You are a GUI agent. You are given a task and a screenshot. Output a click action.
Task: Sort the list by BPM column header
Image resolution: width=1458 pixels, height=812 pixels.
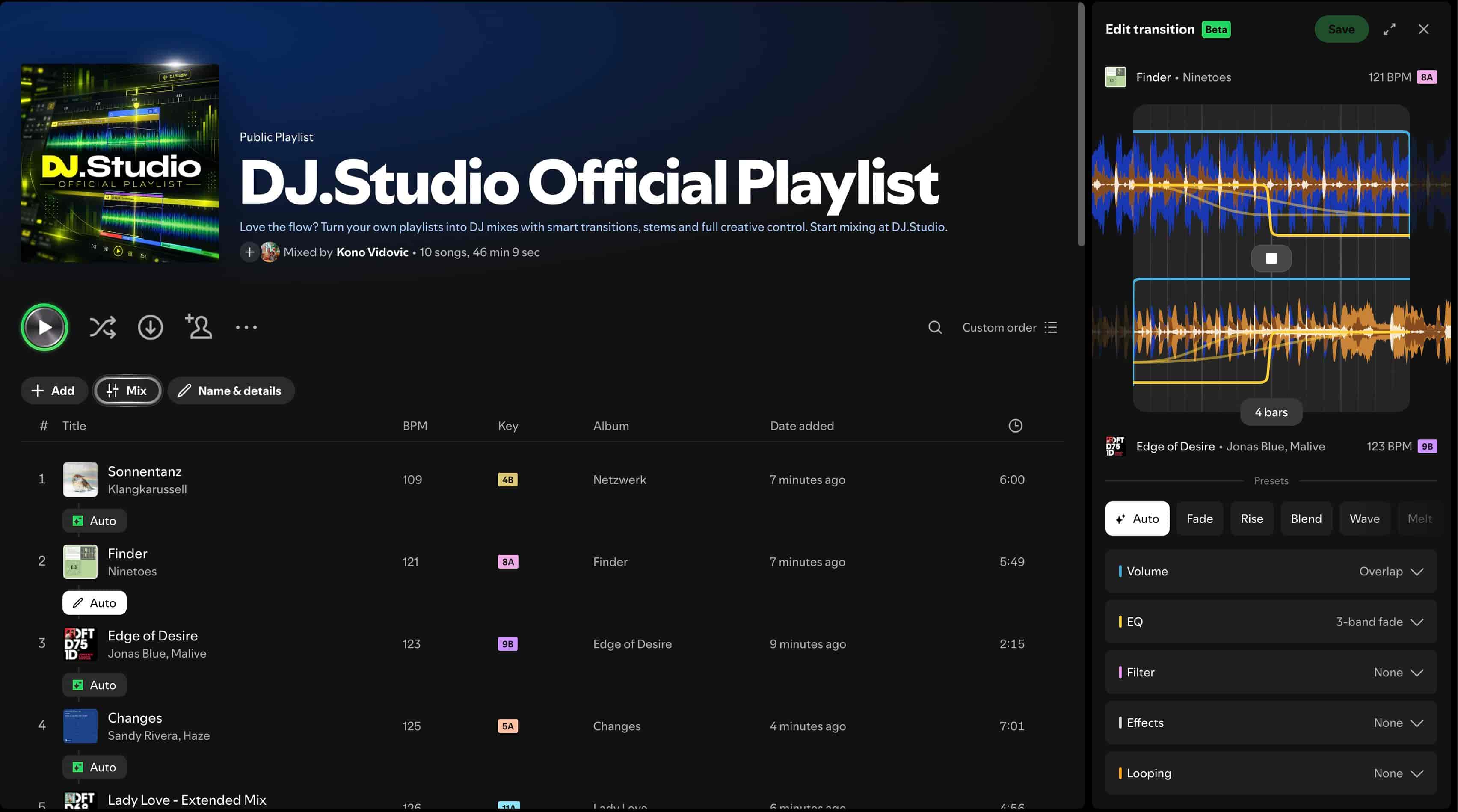tap(415, 426)
